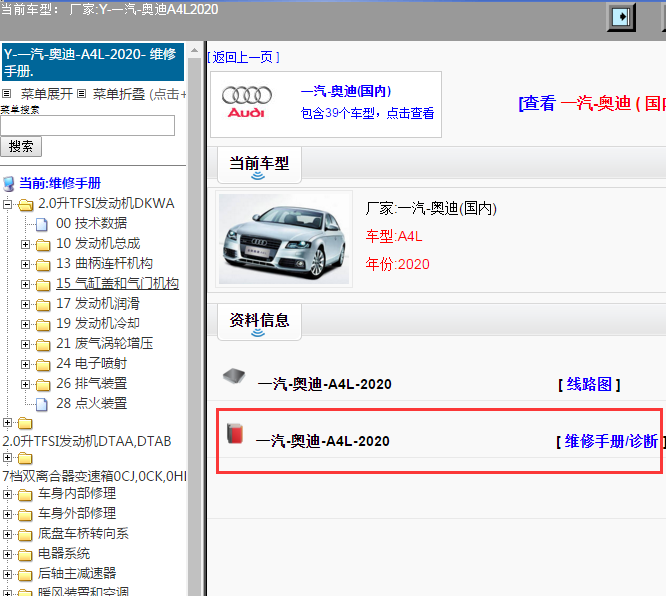The width and height of the screenshot is (666, 596).
Task: Open 00 技术数据 tree item
Action: [x=91, y=223]
